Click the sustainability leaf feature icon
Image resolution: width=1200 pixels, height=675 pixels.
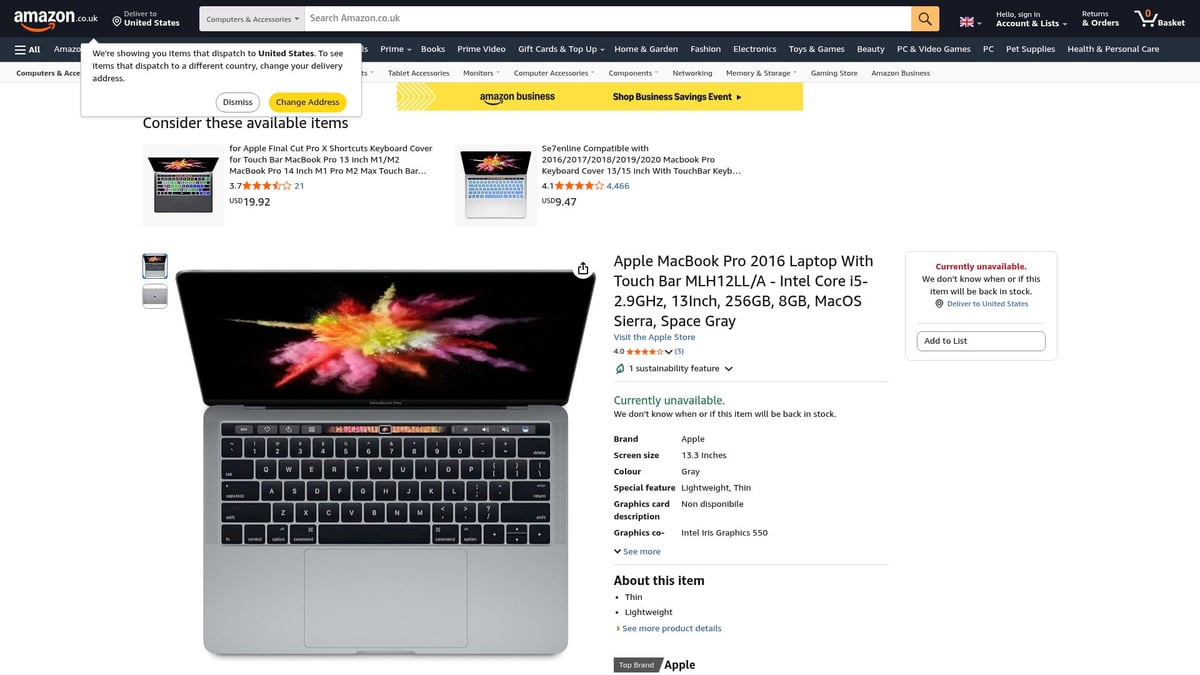click(x=620, y=368)
